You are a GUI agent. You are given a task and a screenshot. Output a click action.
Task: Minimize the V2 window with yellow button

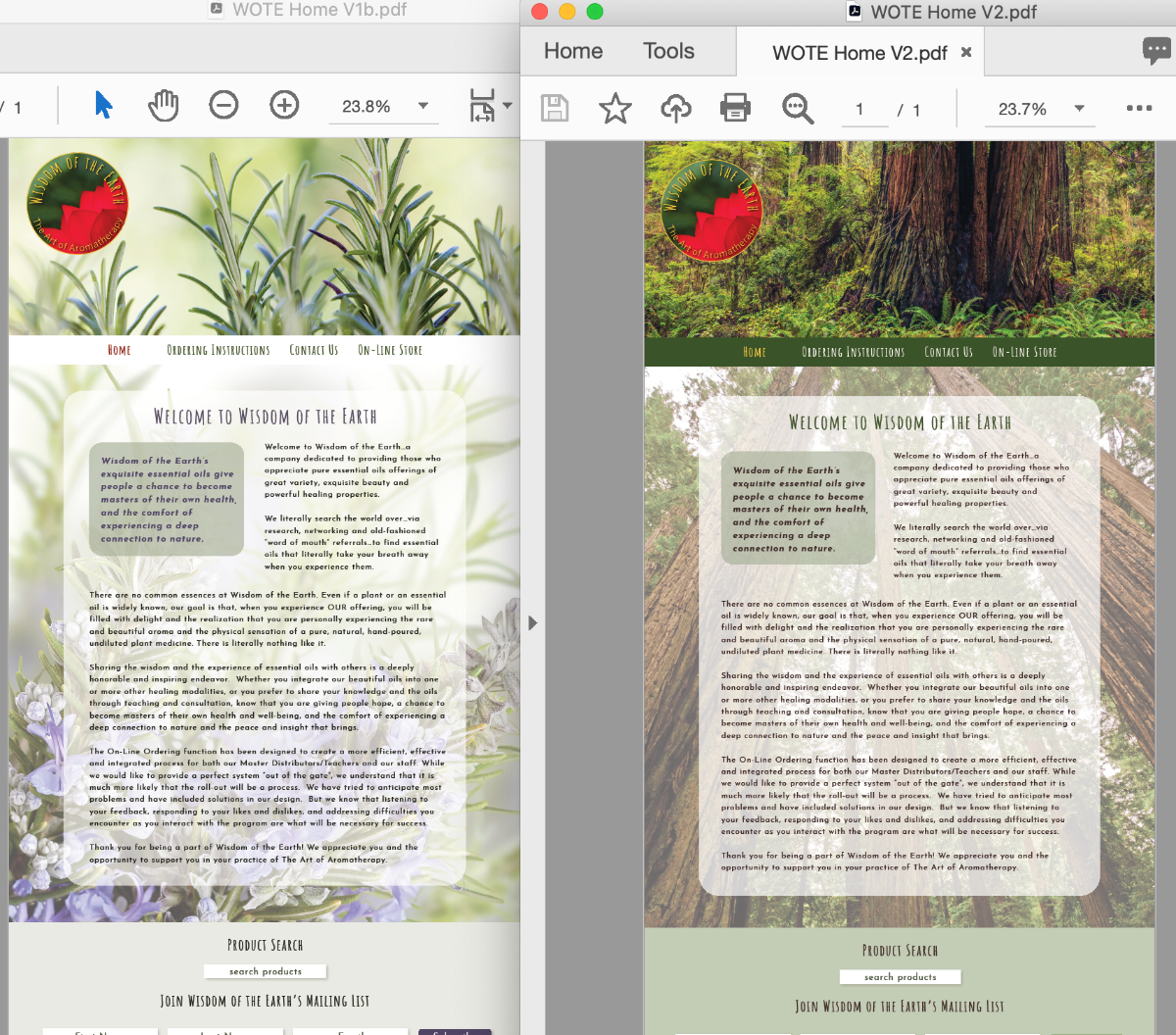point(566,12)
